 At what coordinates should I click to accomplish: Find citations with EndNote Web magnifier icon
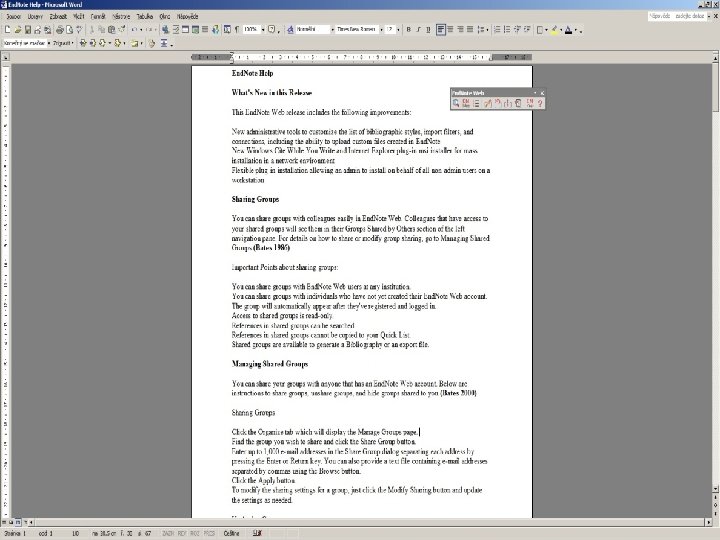pos(456,103)
